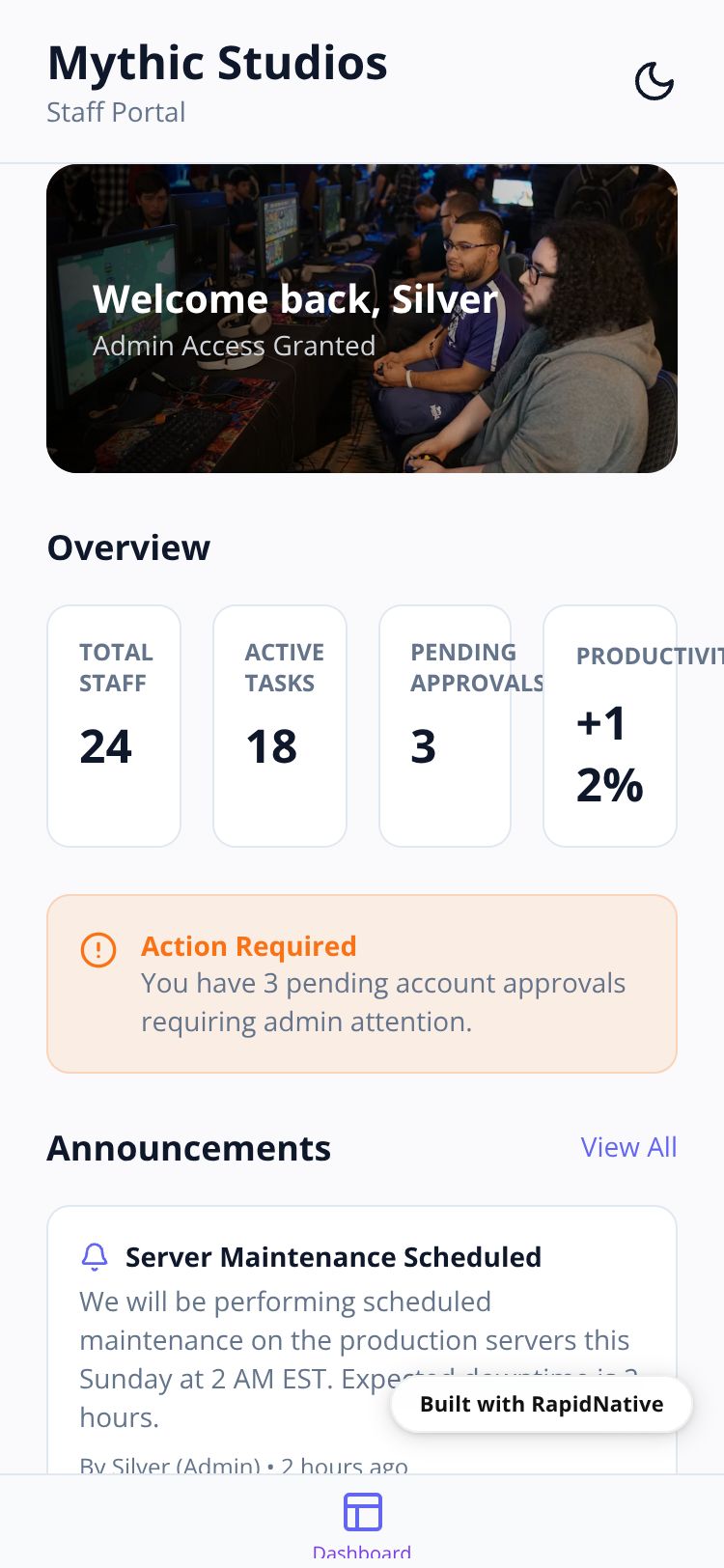Open the Server Maintenance Scheduled announcement title
The height and width of the screenshot is (1568, 724).
pos(333,1257)
